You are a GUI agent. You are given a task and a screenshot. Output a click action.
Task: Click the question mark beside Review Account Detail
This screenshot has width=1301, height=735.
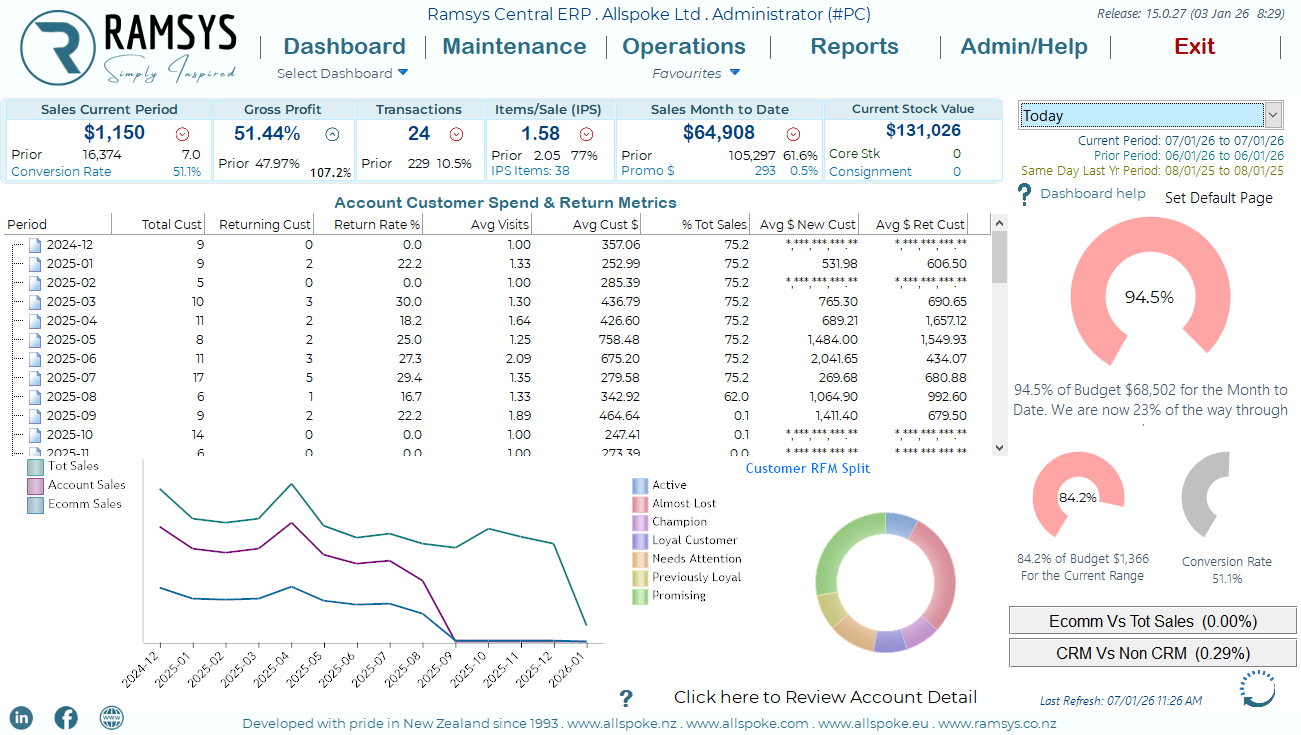(626, 698)
